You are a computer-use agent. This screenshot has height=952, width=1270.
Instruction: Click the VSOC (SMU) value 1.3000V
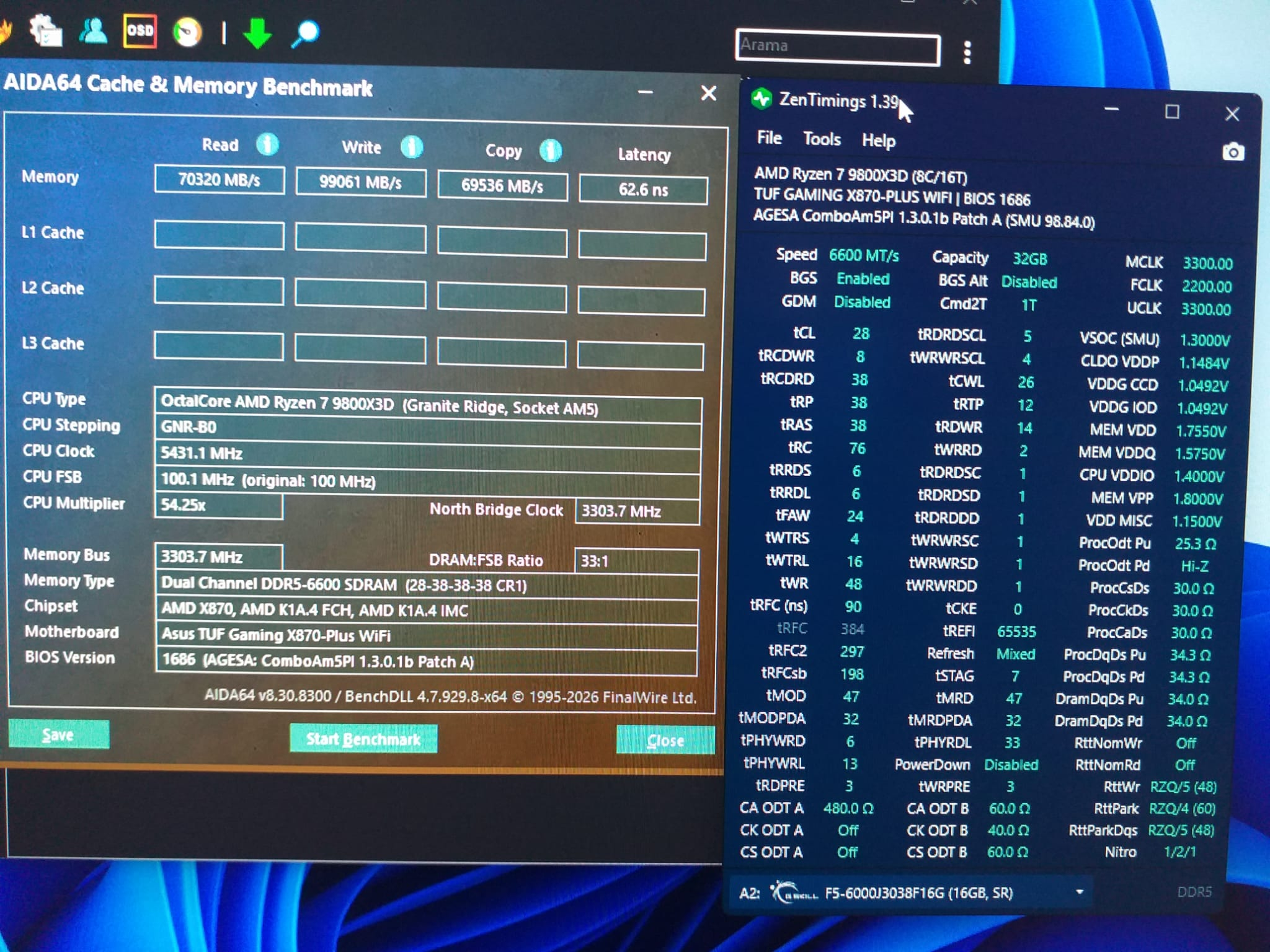coord(1204,340)
